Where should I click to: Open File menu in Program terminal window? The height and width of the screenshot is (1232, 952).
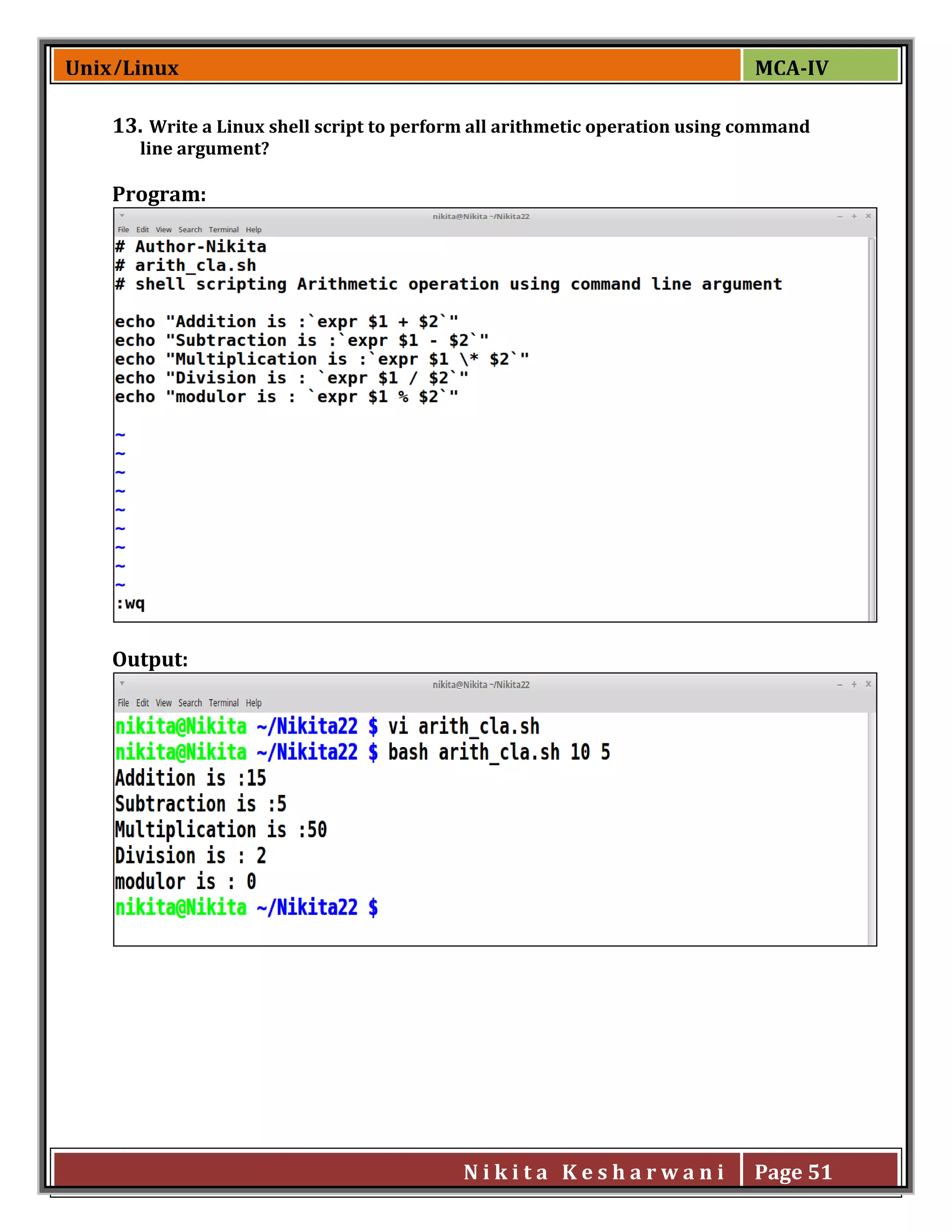tap(123, 230)
